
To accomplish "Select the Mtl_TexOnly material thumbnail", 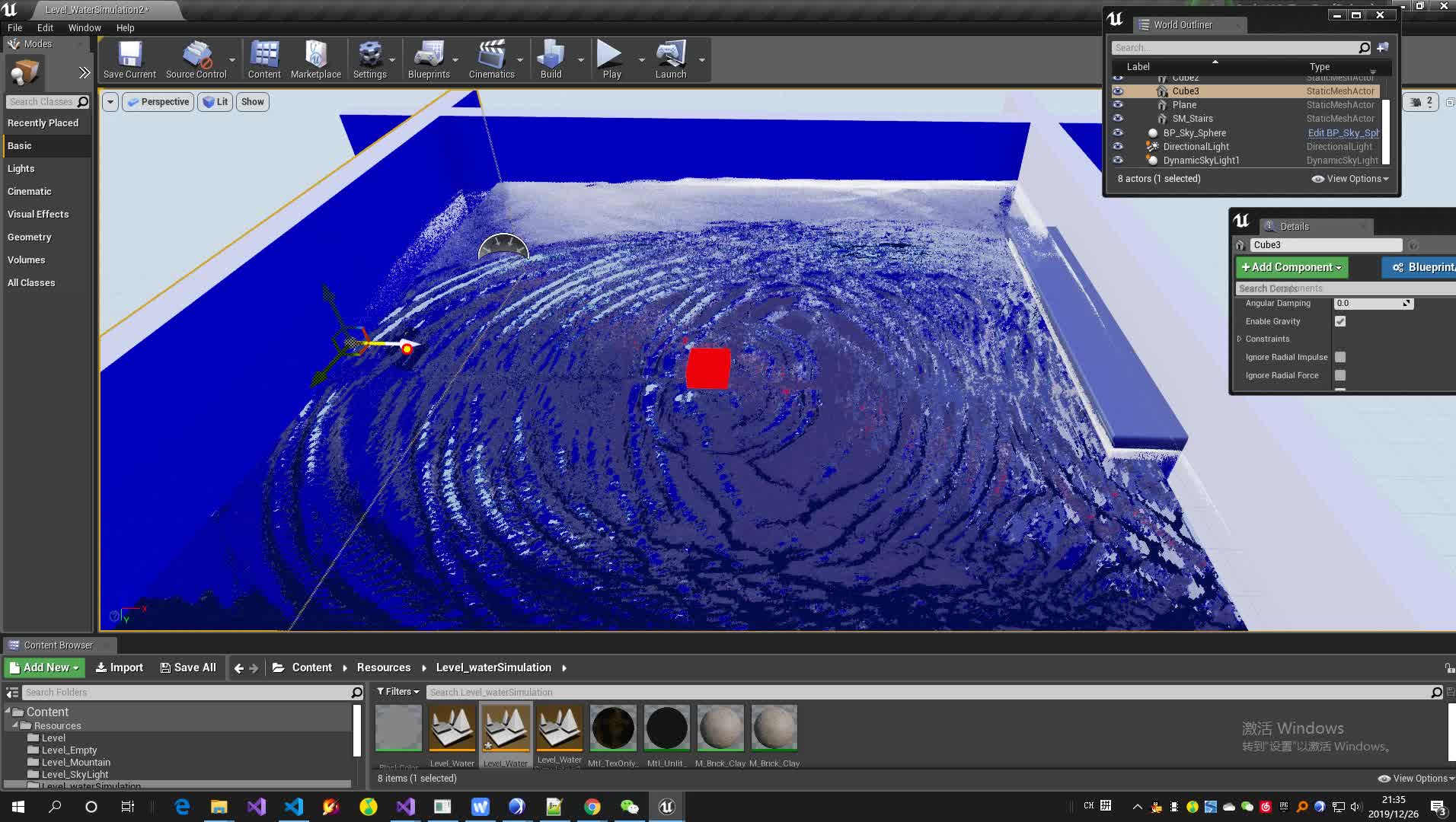I will click(x=613, y=728).
